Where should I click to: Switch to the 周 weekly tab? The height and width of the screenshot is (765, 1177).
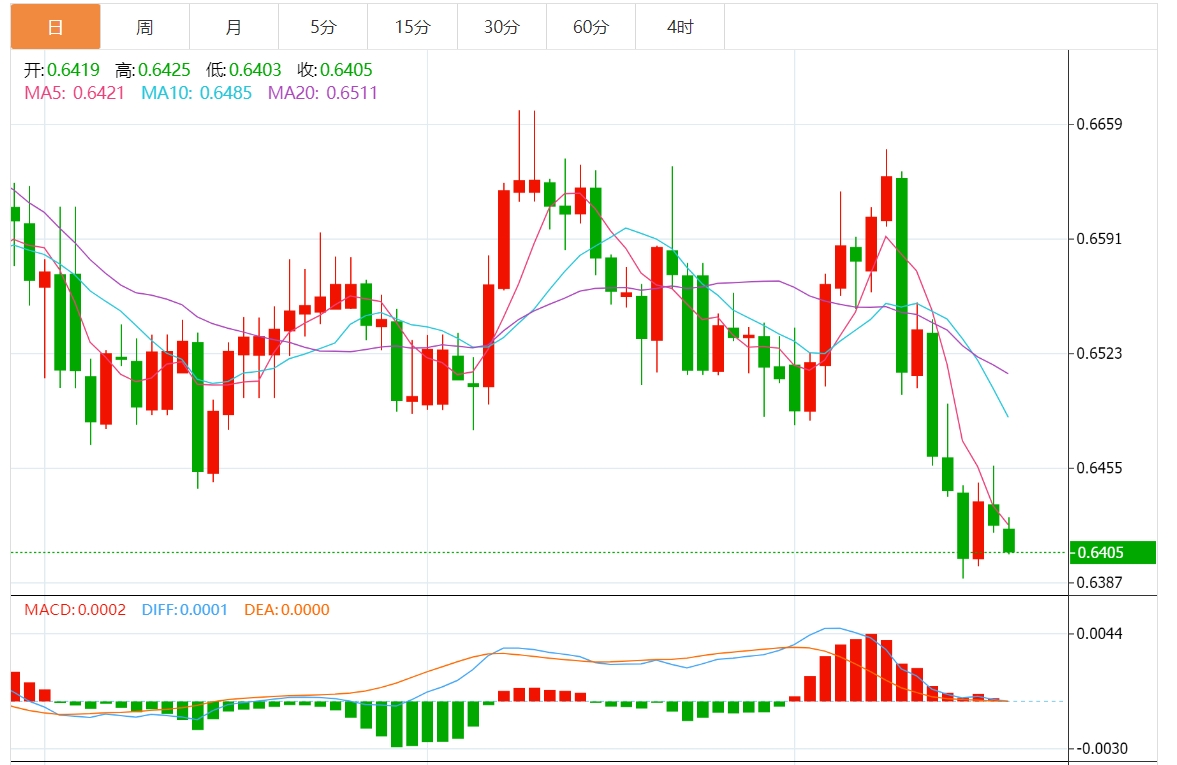coord(145,27)
